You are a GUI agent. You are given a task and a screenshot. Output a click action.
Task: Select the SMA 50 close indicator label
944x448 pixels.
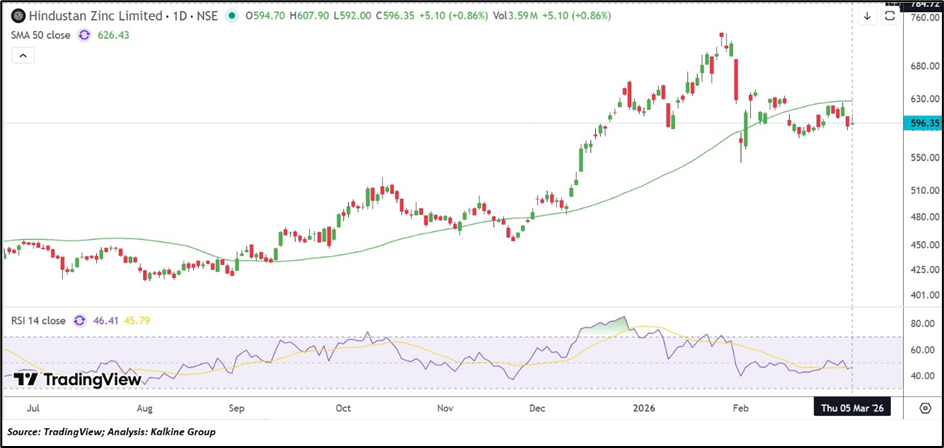click(x=40, y=35)
